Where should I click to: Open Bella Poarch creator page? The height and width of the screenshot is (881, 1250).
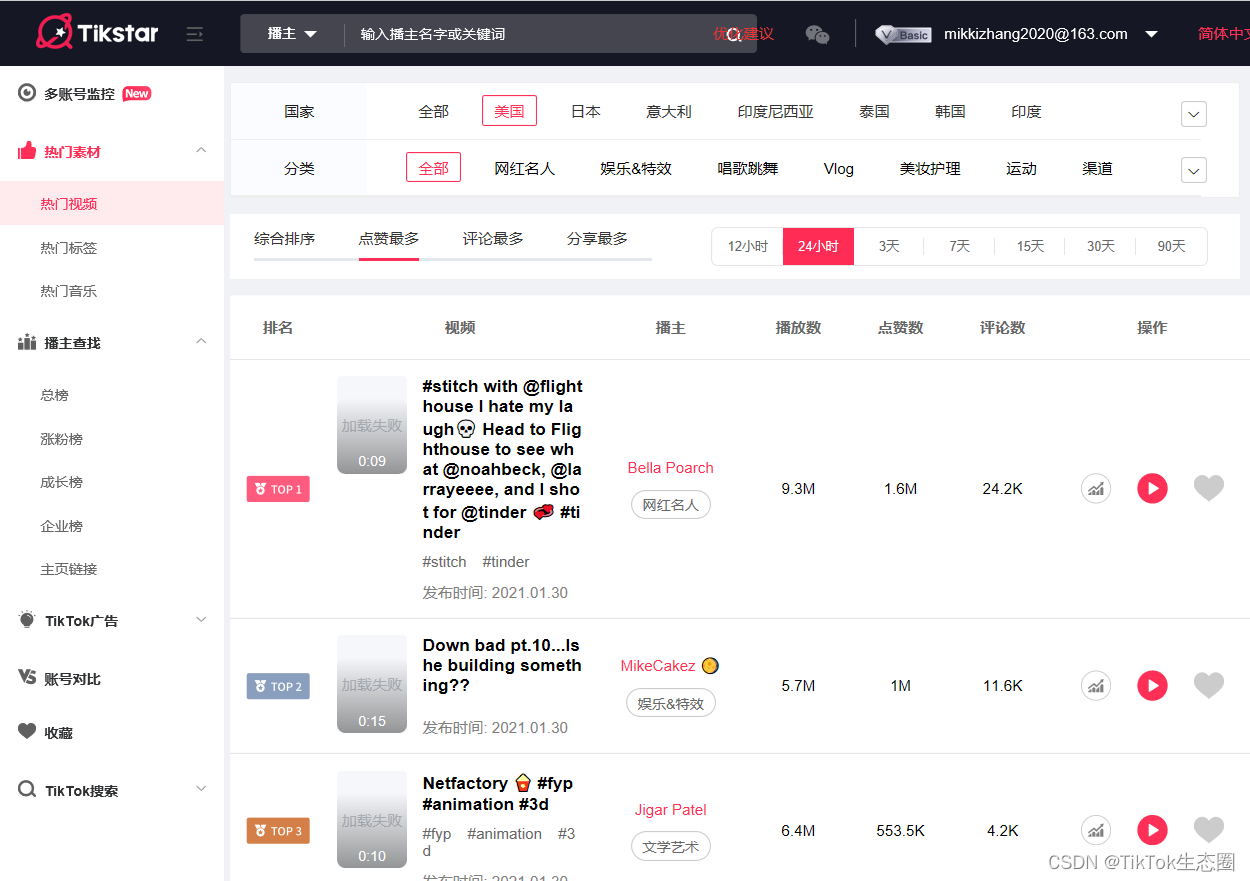670,468
